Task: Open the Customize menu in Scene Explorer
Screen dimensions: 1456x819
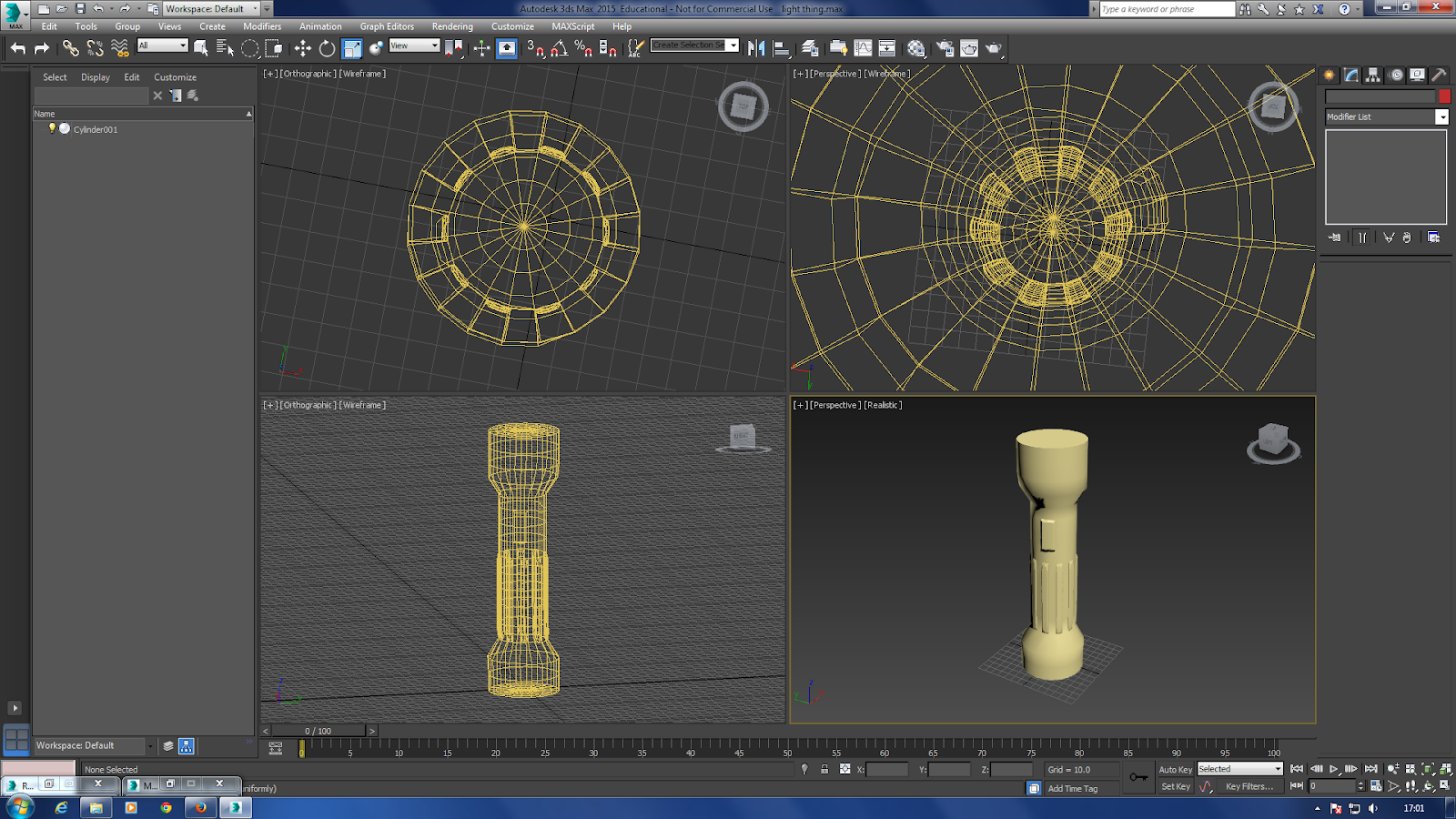Action: click(x=175, y=77)
